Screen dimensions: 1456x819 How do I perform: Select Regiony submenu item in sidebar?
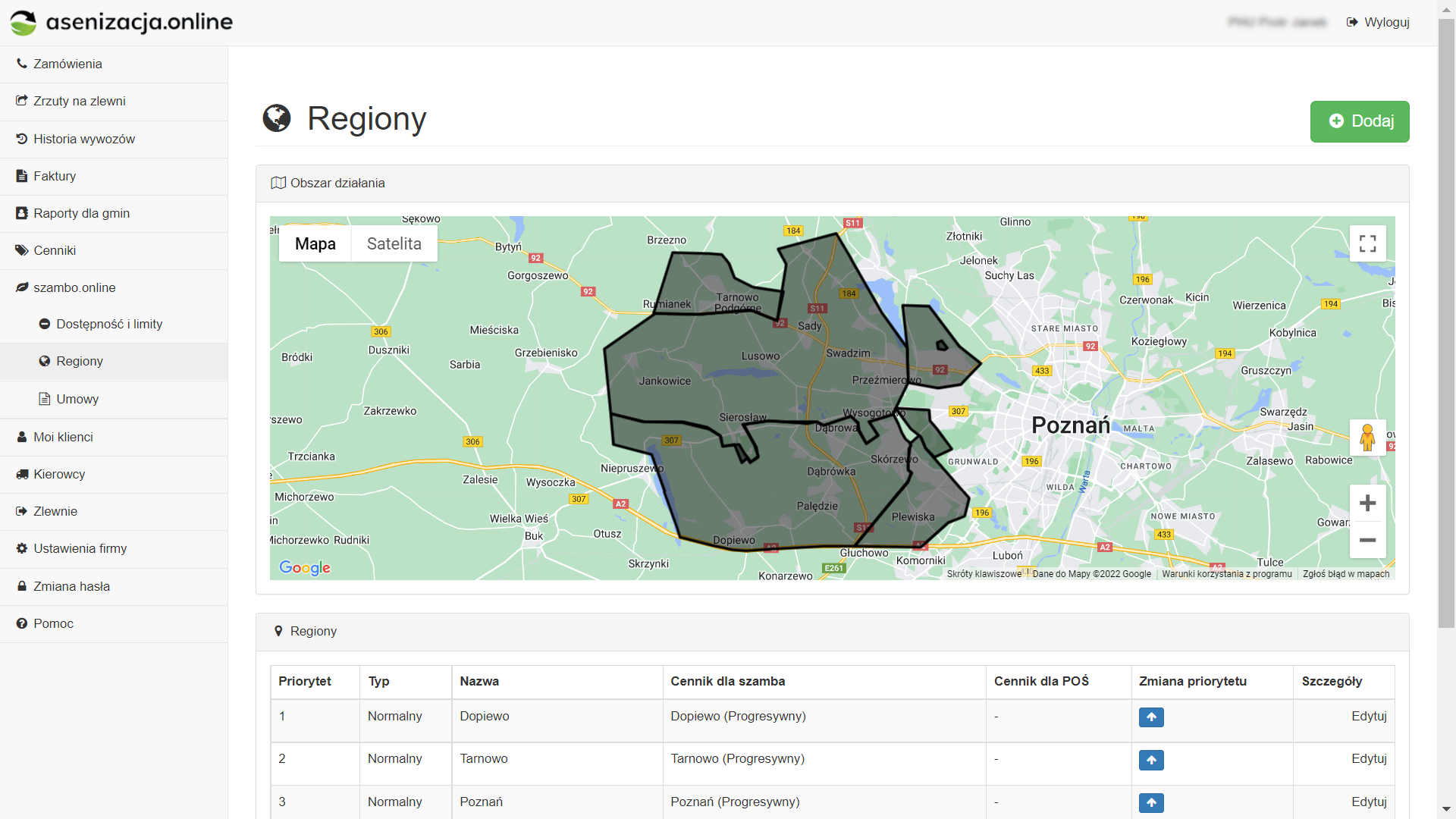point(114,361)
